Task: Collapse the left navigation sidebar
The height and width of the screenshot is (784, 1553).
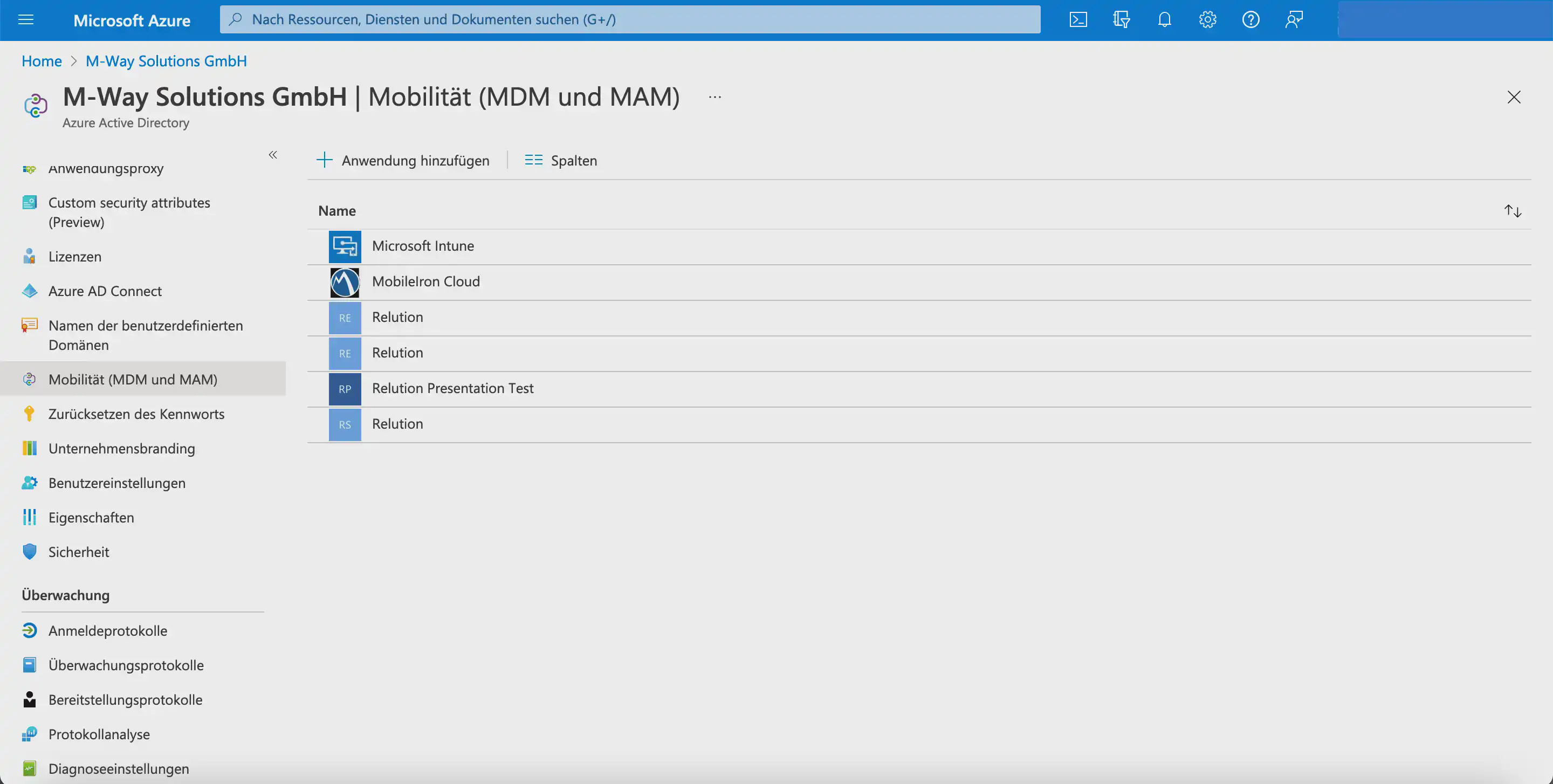Action: tap(272, 155)
